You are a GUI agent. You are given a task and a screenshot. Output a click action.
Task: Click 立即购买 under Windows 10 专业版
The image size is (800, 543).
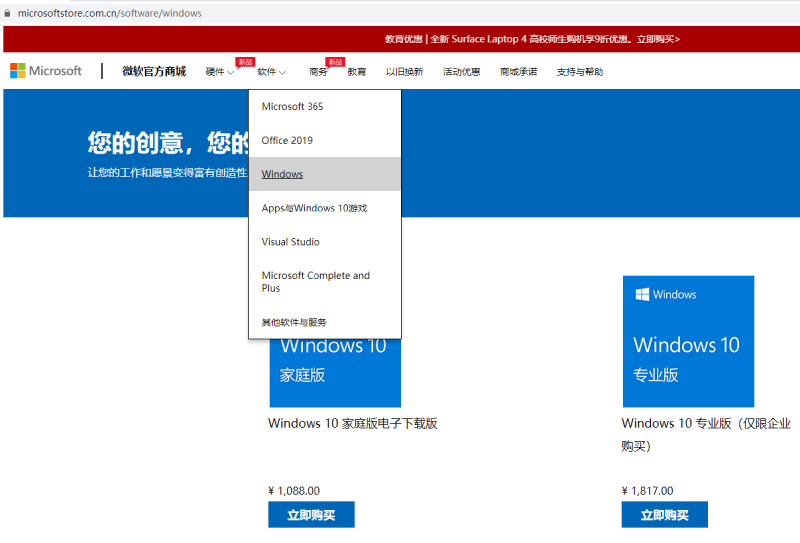(x=664, y=514)
